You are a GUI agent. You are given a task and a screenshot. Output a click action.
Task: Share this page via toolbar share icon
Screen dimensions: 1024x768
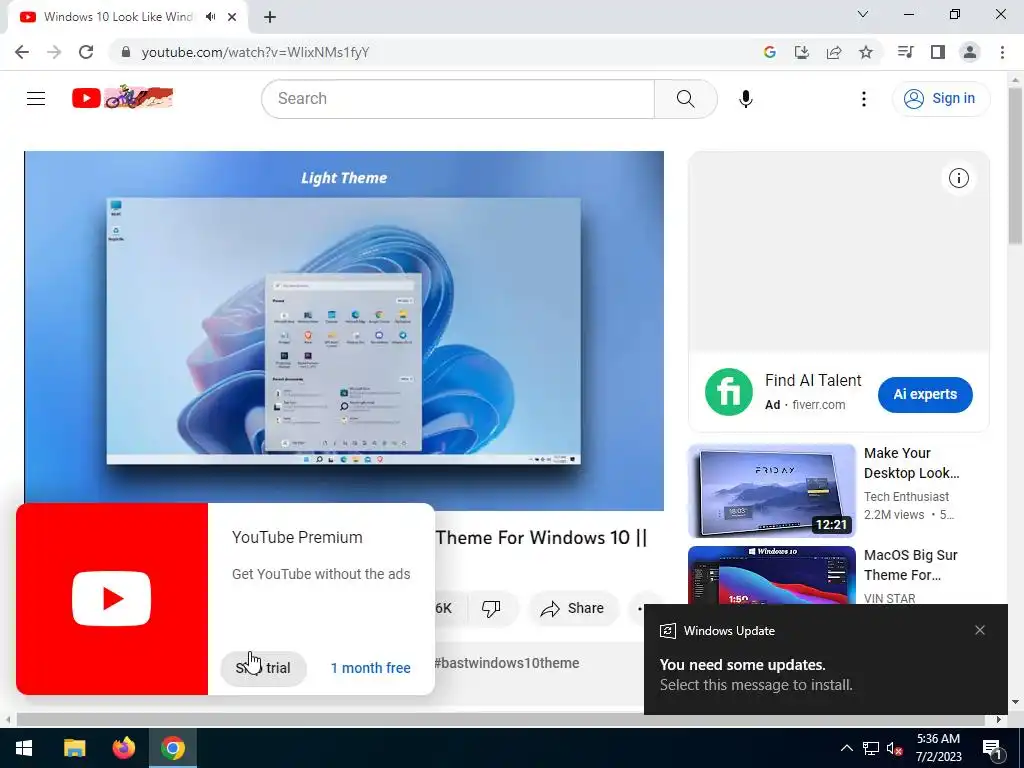[x=833, y=52]
